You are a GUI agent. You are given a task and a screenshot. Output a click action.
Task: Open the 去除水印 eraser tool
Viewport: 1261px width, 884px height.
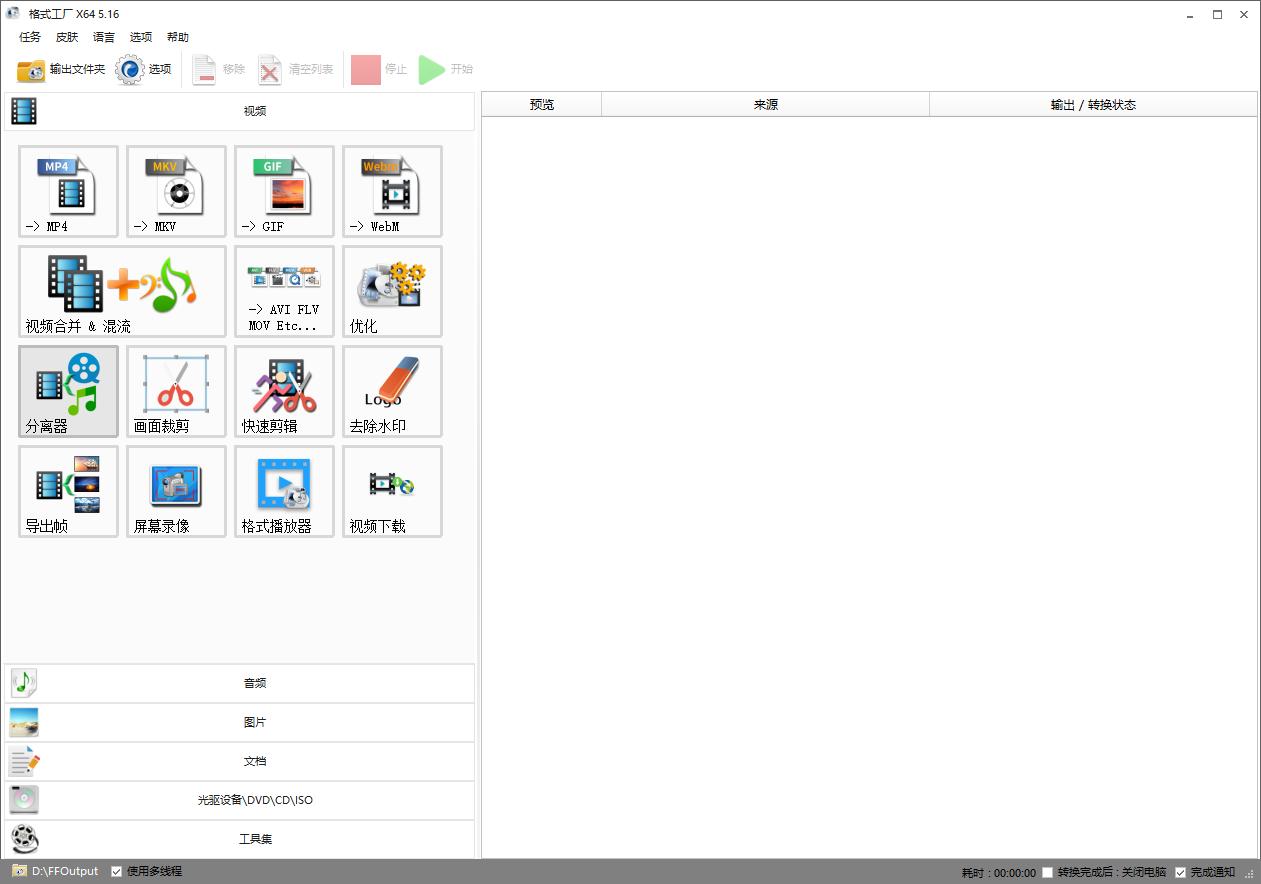[392, 391]
